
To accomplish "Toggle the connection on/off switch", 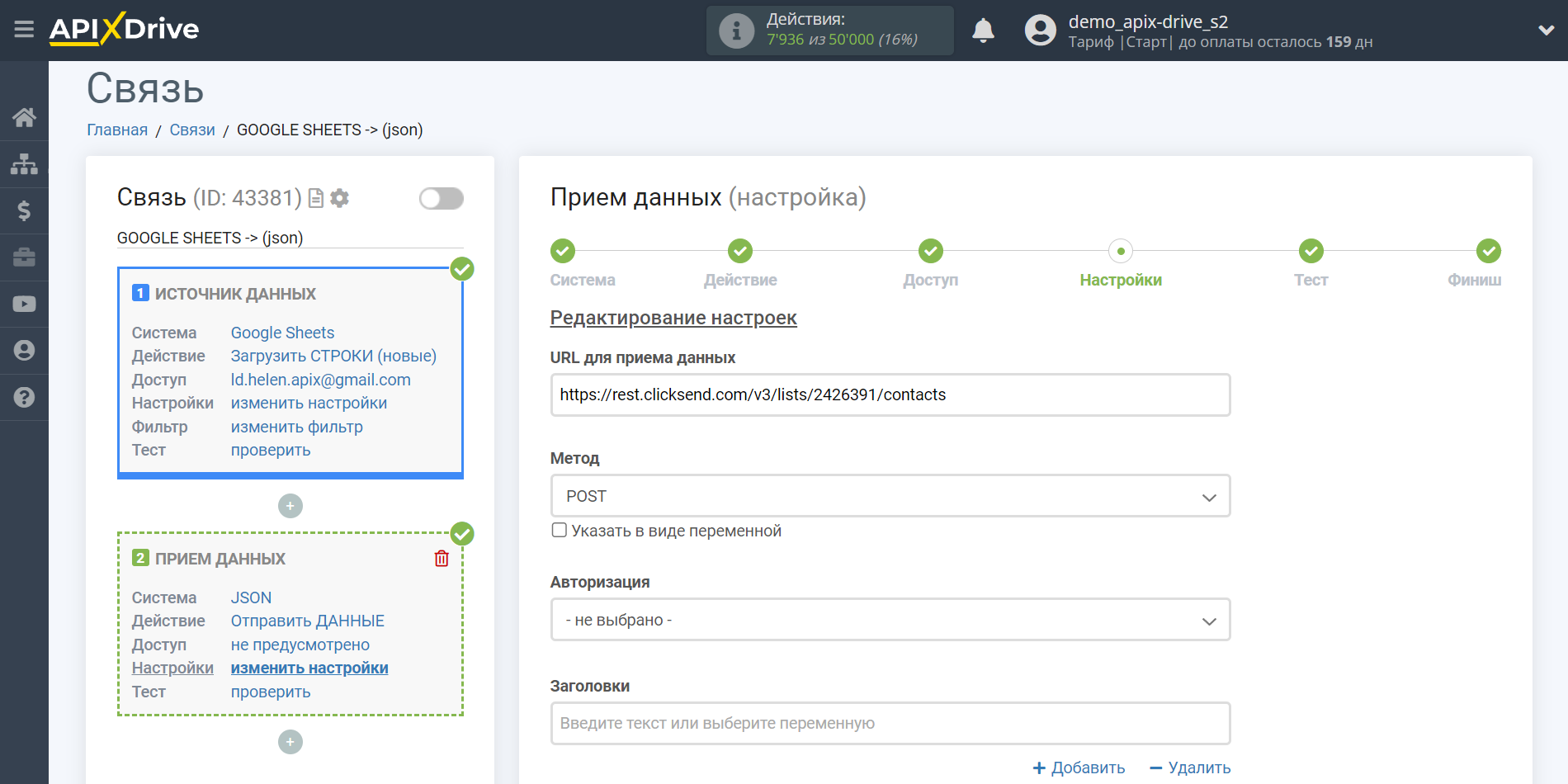I will pyautogui.click(x=442, y=198).
